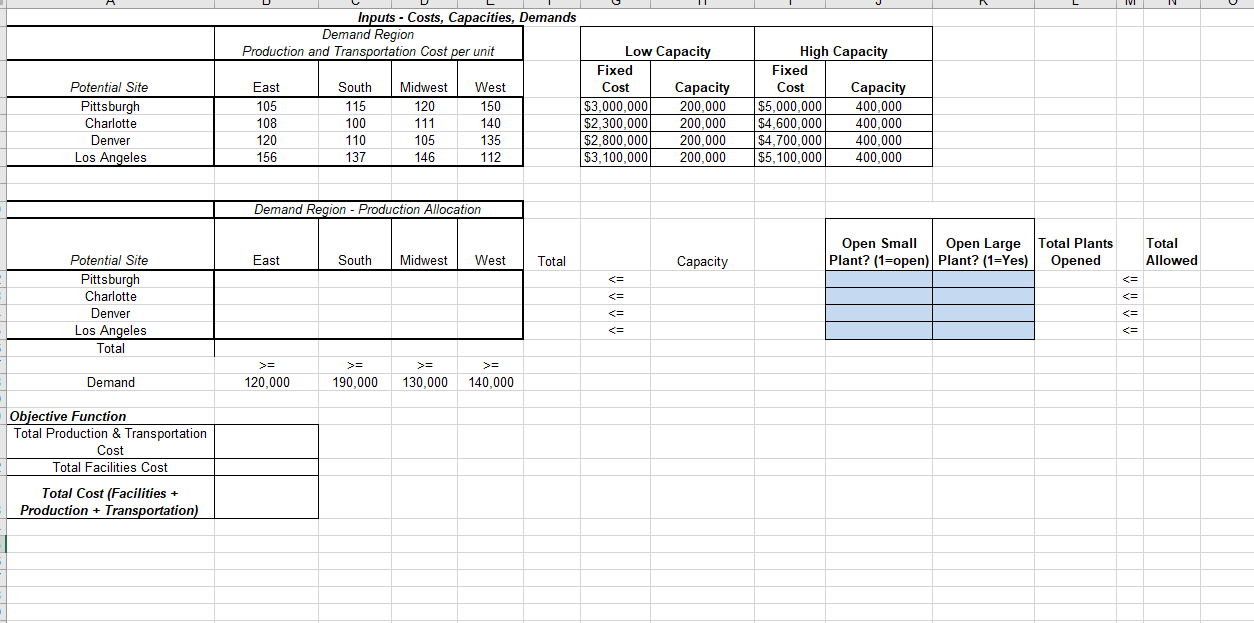Click the Demand Region - Production Allocation header
This screenshot has height=623, width=1254.
pyautogui.click(x=367, y=209)
